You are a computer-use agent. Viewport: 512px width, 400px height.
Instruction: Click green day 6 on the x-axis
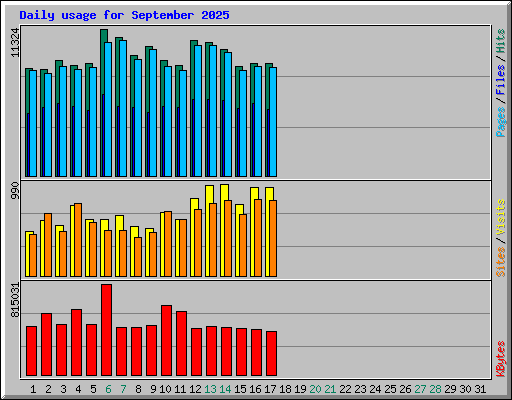108,389
